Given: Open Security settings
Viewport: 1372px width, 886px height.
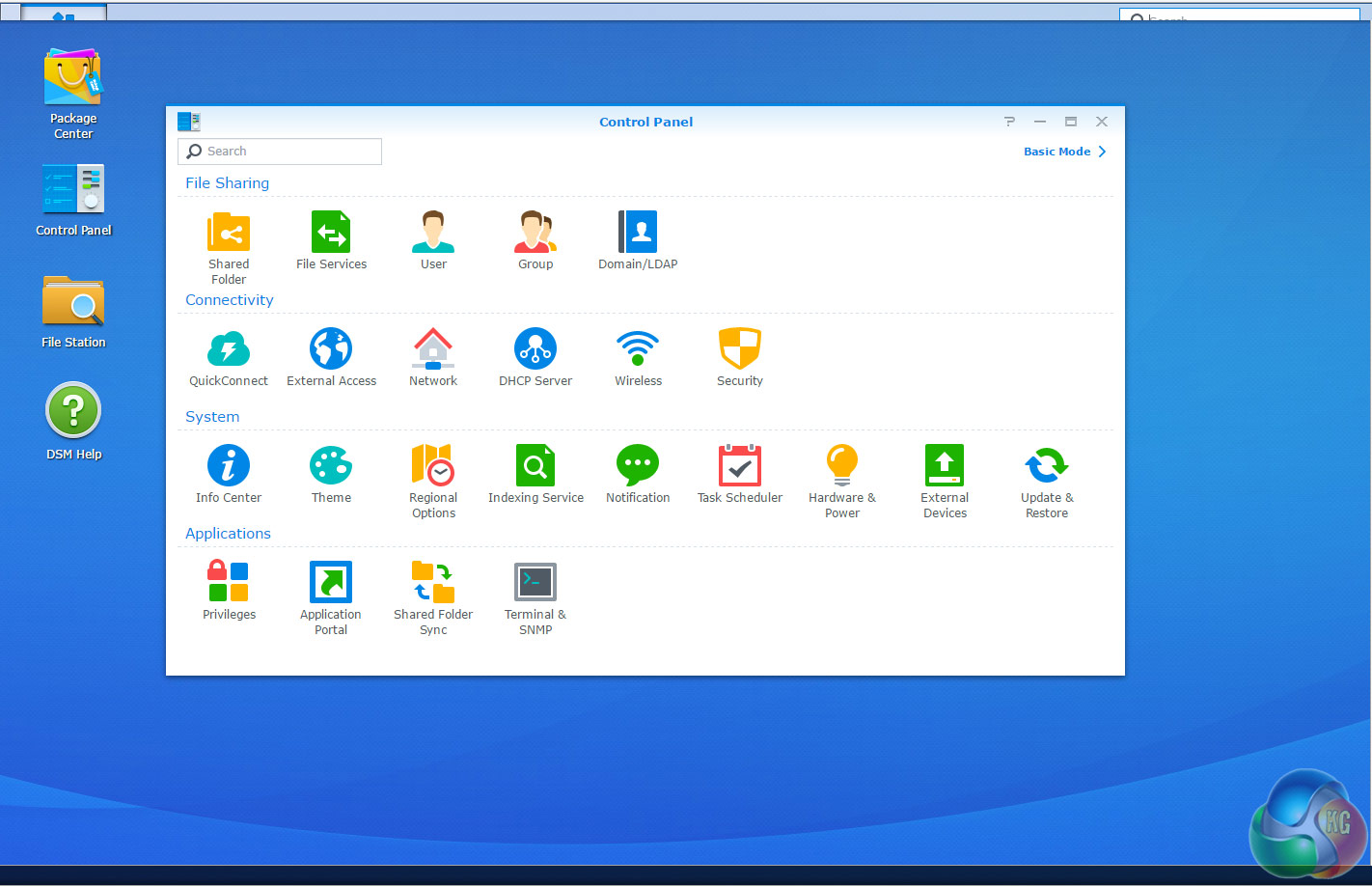Looking at the screenshot, I should (x=740, y=350).
